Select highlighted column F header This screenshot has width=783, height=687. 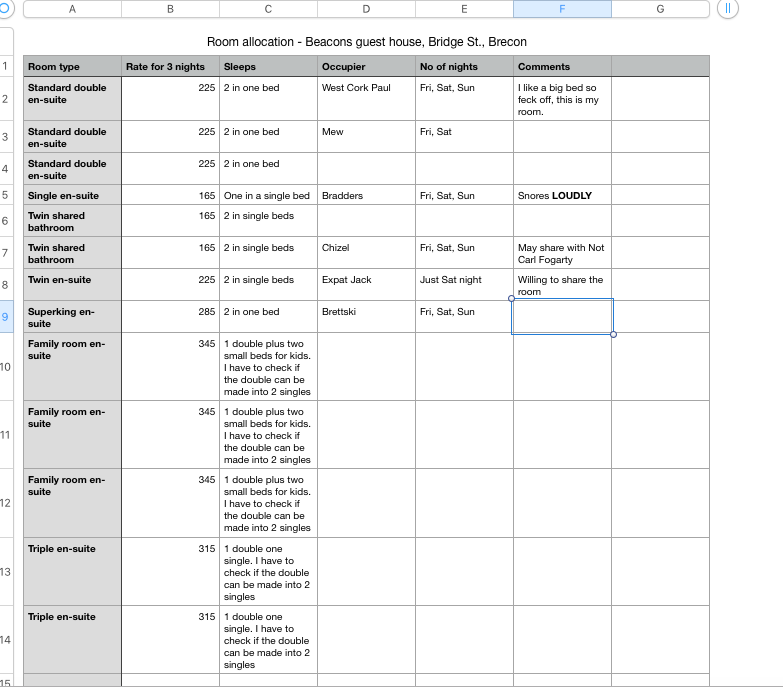pos(562,9)
